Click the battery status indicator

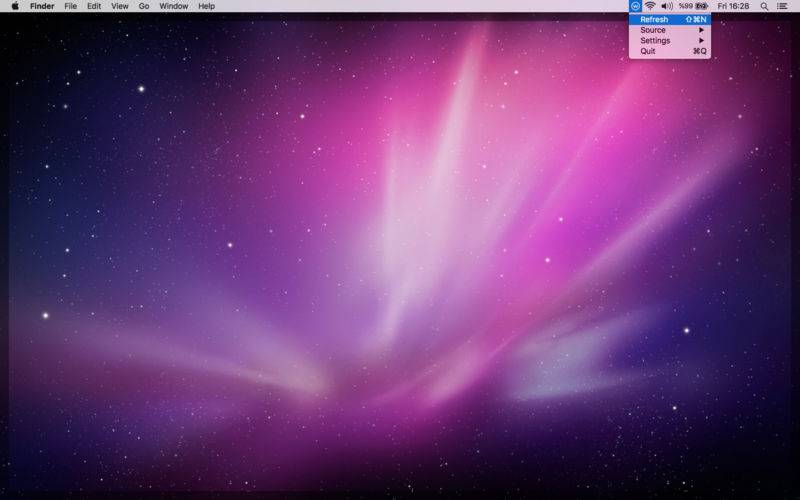[693, 6]
